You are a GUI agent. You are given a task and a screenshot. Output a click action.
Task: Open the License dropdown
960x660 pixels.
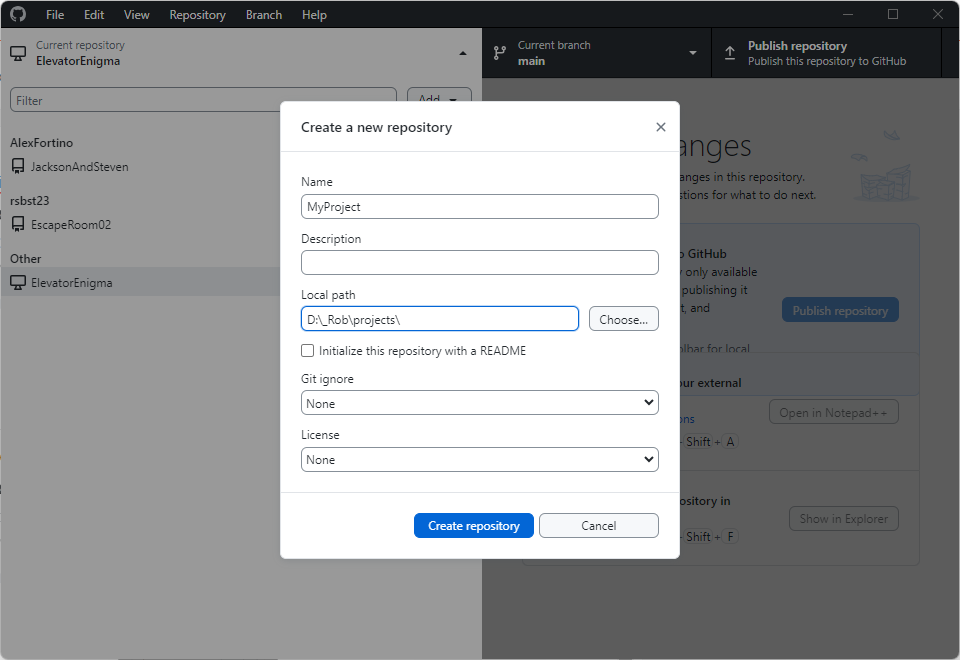click(x=479, y=459)
